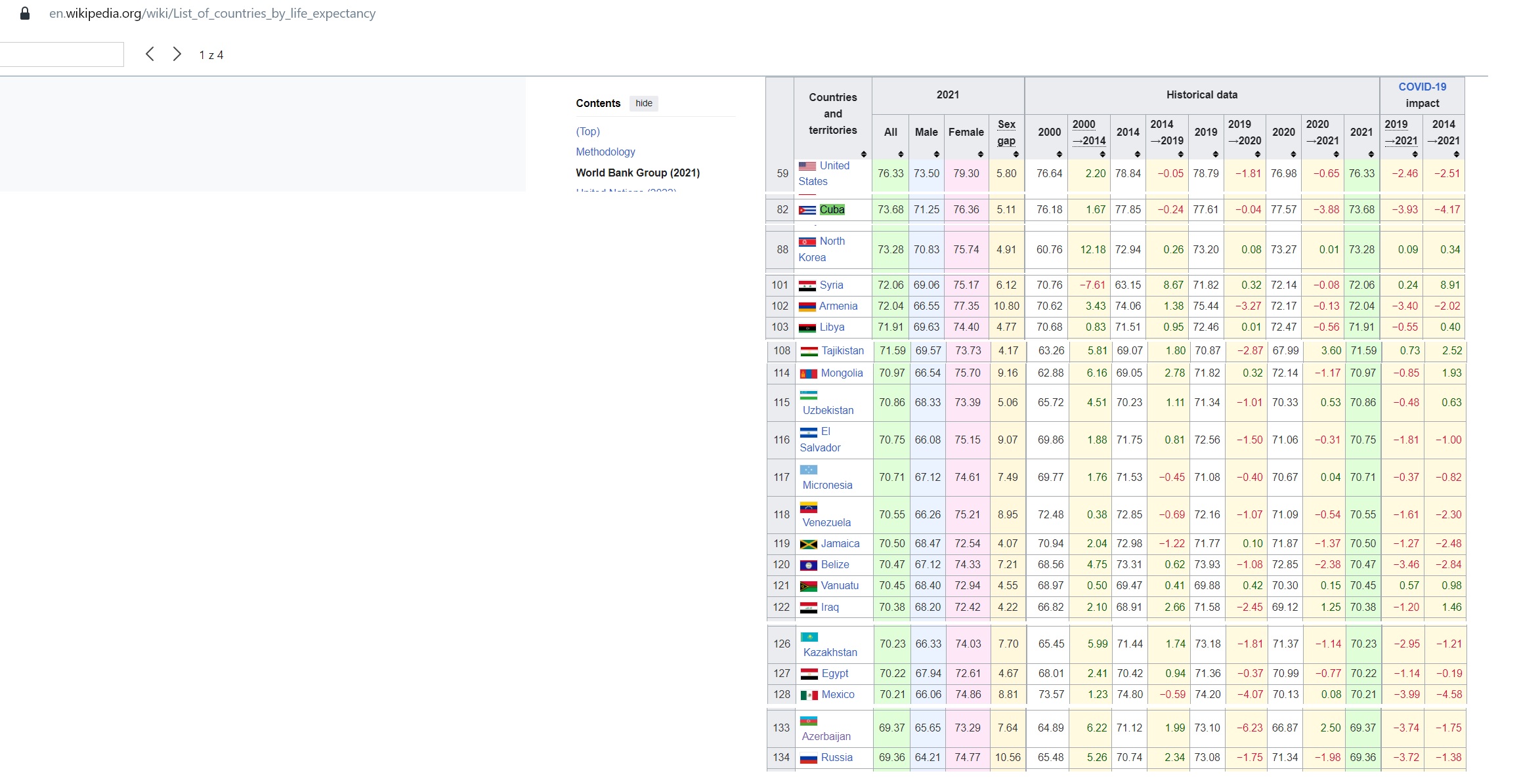The width and height of the screenshot is (1540, 784).
Task: Click Armenia's 10.80 sex gap cell
Action: pos(1006,306)
